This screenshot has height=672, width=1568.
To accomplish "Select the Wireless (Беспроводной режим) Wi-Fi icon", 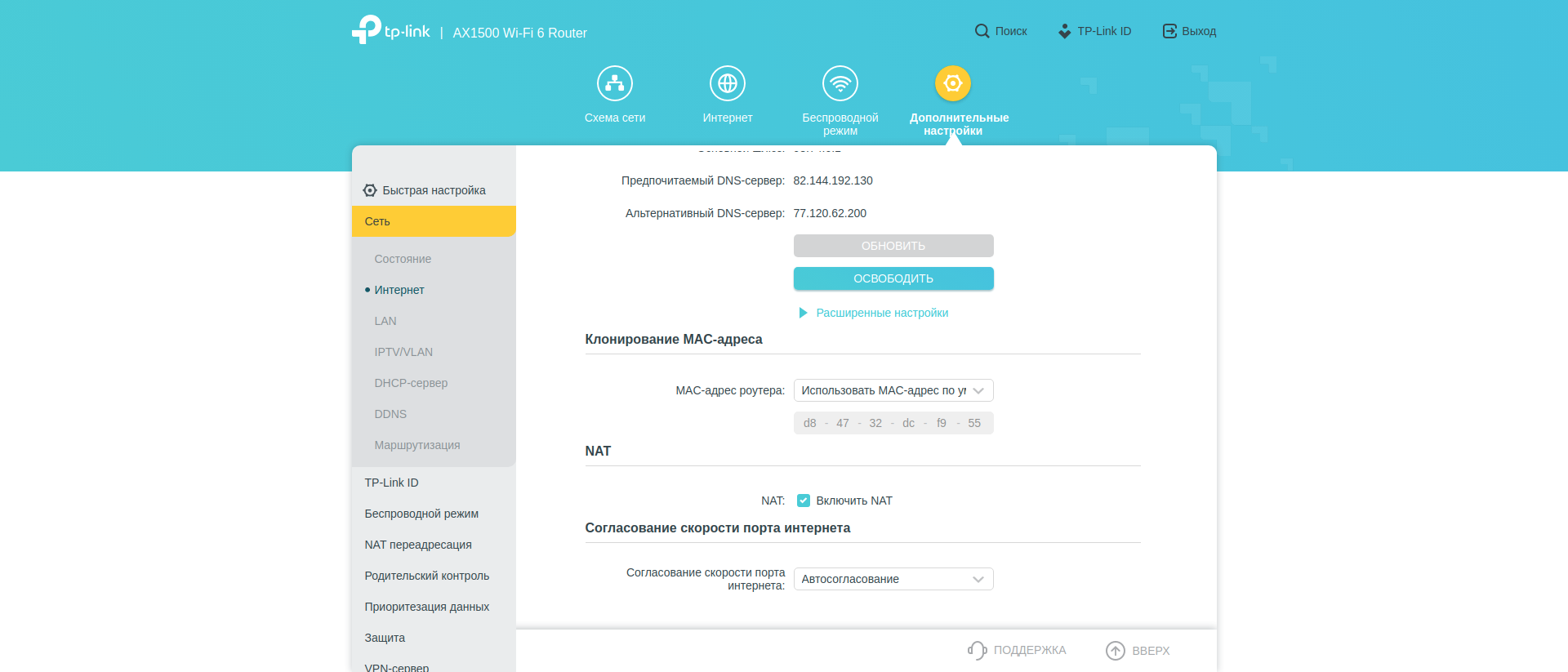I will (x=840, y=83).
